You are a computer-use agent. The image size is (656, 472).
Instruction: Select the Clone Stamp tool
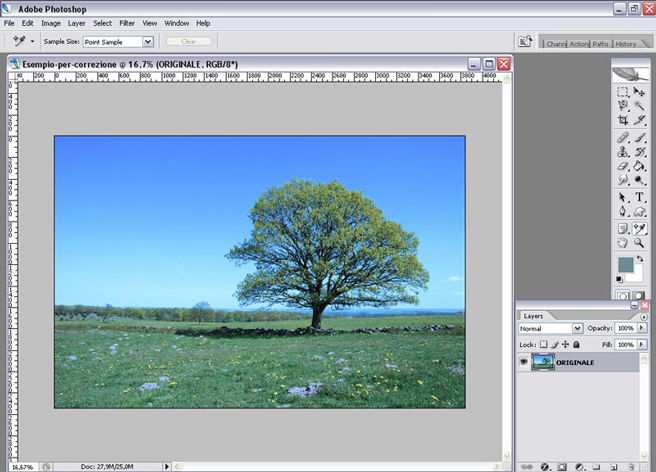point(623,151)
